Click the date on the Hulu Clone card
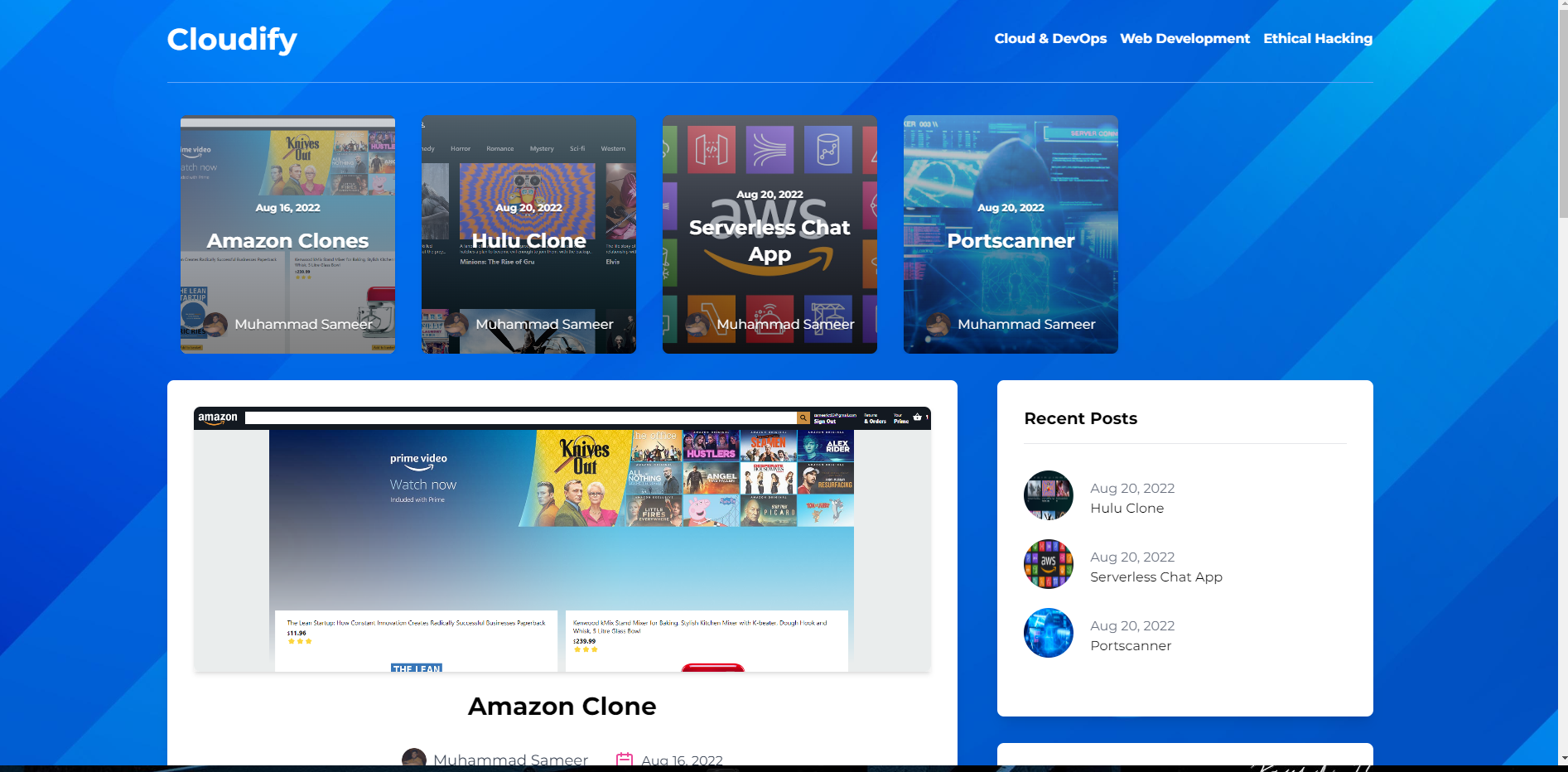The image size is (1568, 772). [x=528, y=208]
